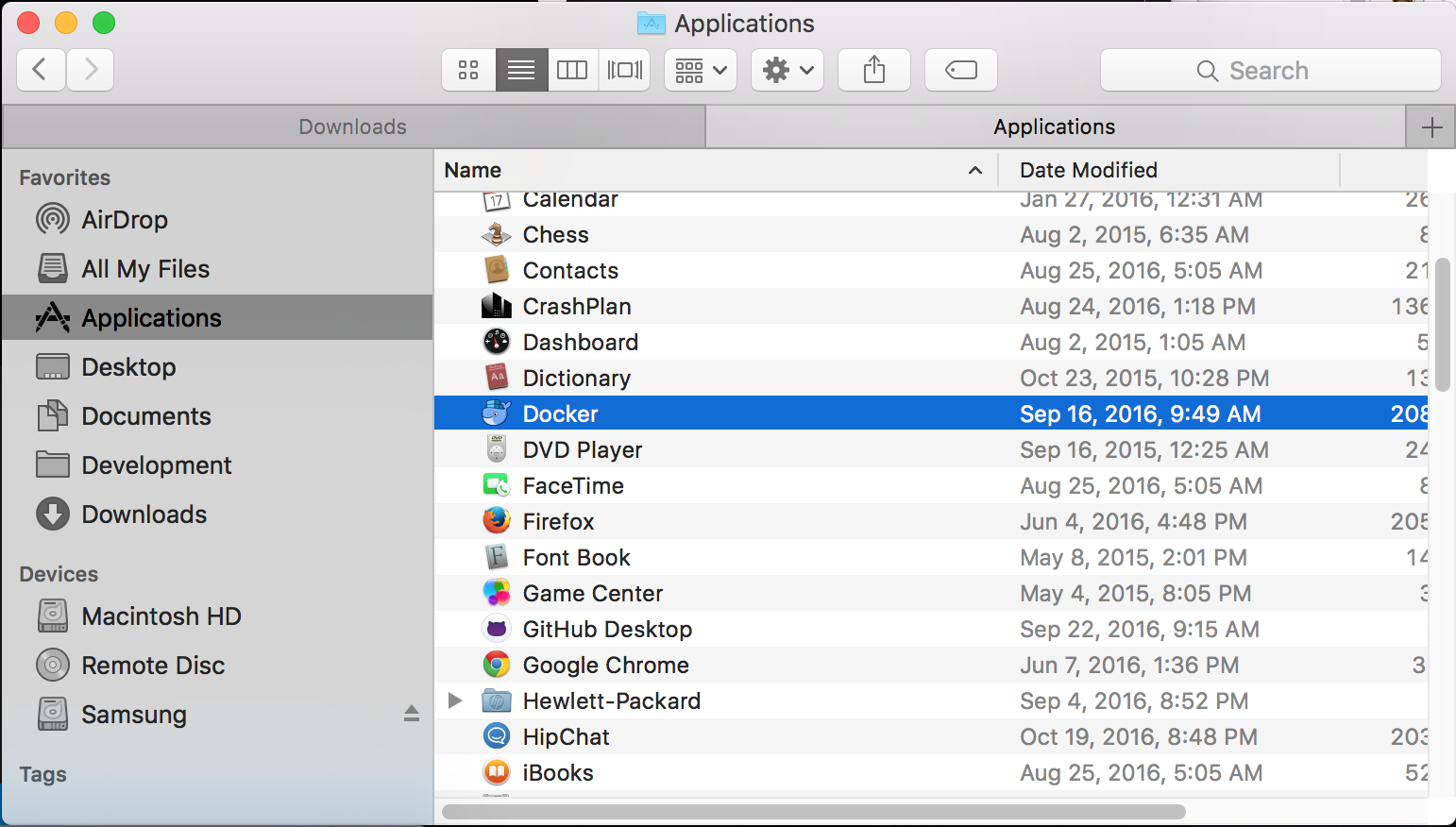Sort by Date Modified column header

[1089, 170]
